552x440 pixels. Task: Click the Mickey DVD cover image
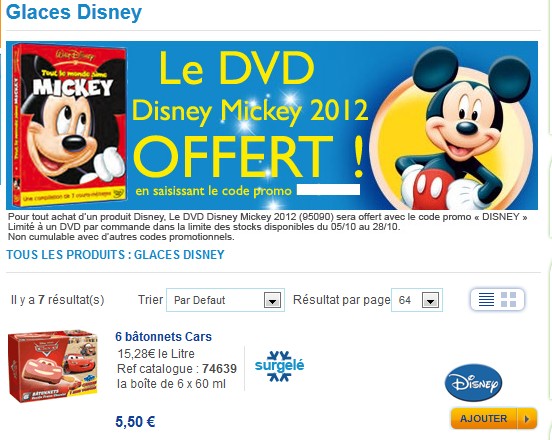click(x=70, y=125)
